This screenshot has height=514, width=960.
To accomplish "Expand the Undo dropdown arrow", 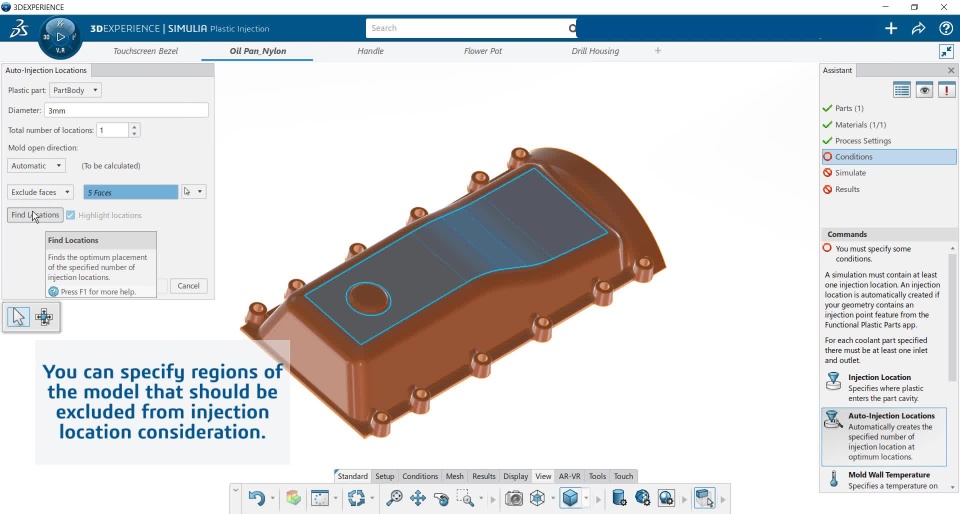I will click(x=272, y=499).
